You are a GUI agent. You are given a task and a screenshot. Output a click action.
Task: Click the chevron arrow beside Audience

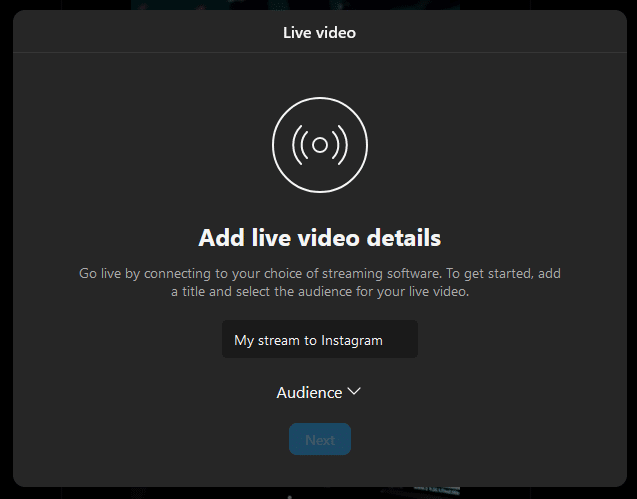pos(353,392)
